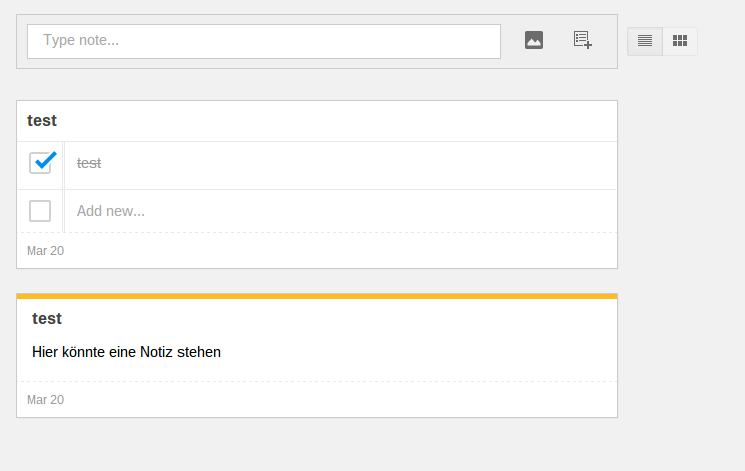745x471 pixels.
Task: Click the text Hier könnte eine Notiz stehen
Action: (126, 352)
